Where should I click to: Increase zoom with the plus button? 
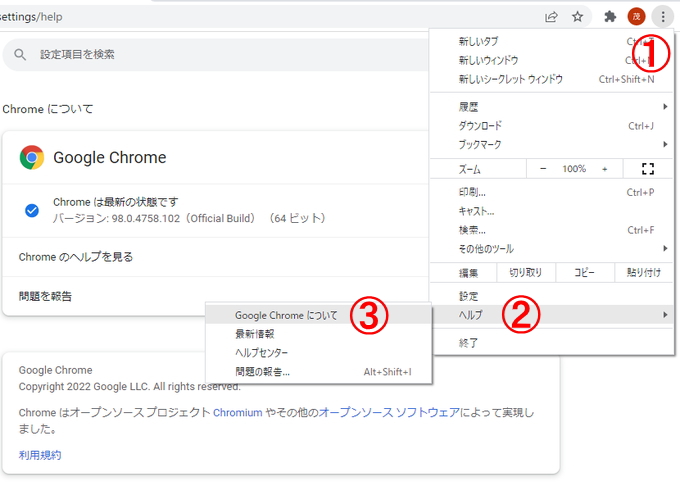coord(605,169)
